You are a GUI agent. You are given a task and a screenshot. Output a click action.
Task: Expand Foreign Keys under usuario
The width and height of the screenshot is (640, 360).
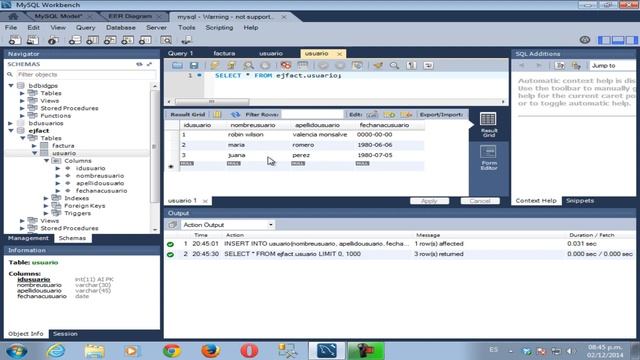click(46, 206)
